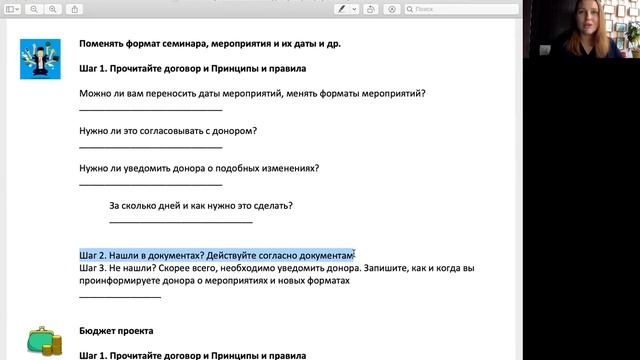Image resolution: width=640 pixels, height=360 pixels.
Task: Click the green purse with coins image
Action: pos(44,341)
